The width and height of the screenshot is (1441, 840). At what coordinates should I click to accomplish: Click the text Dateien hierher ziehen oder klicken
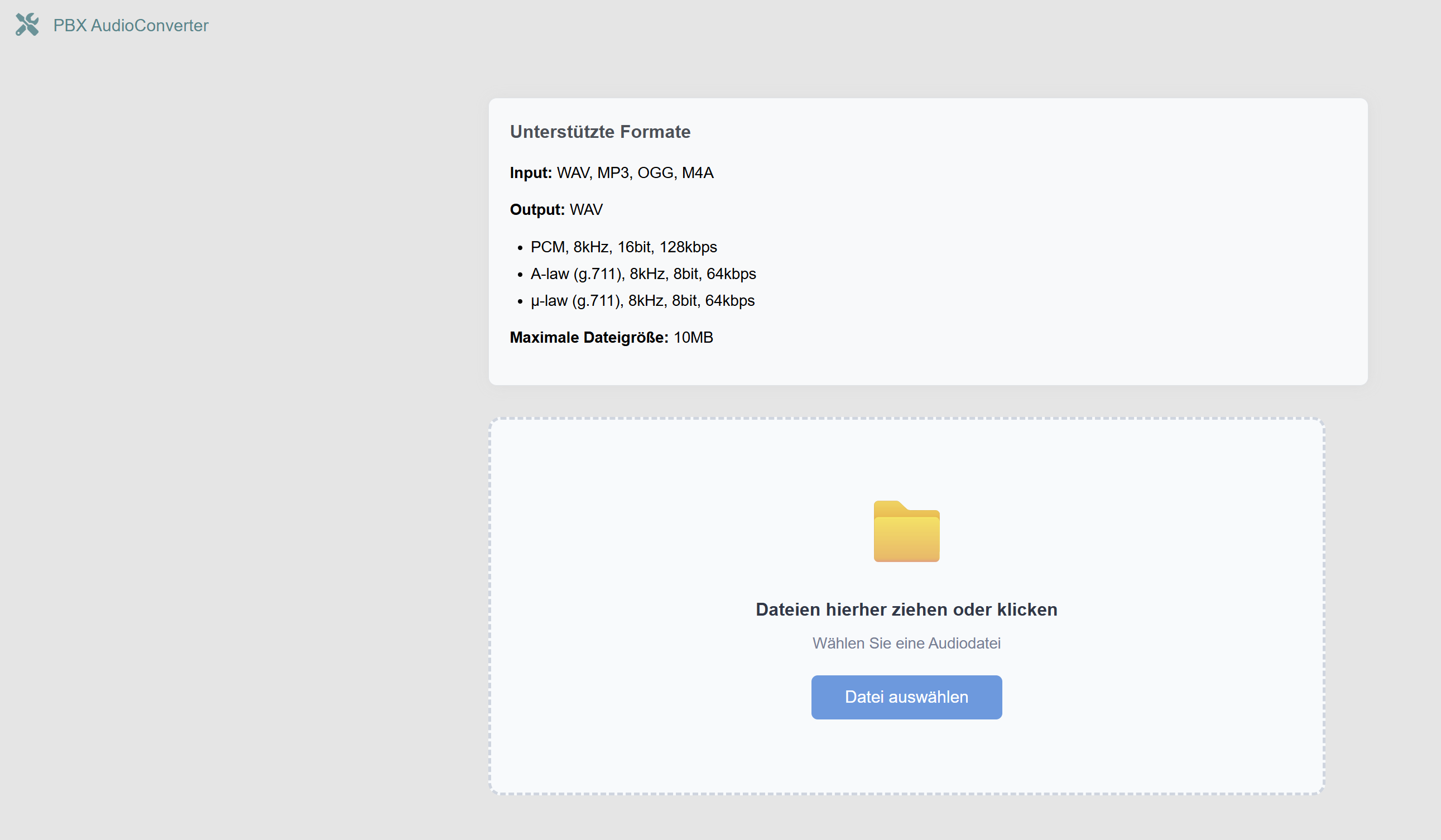coord(906,609)
